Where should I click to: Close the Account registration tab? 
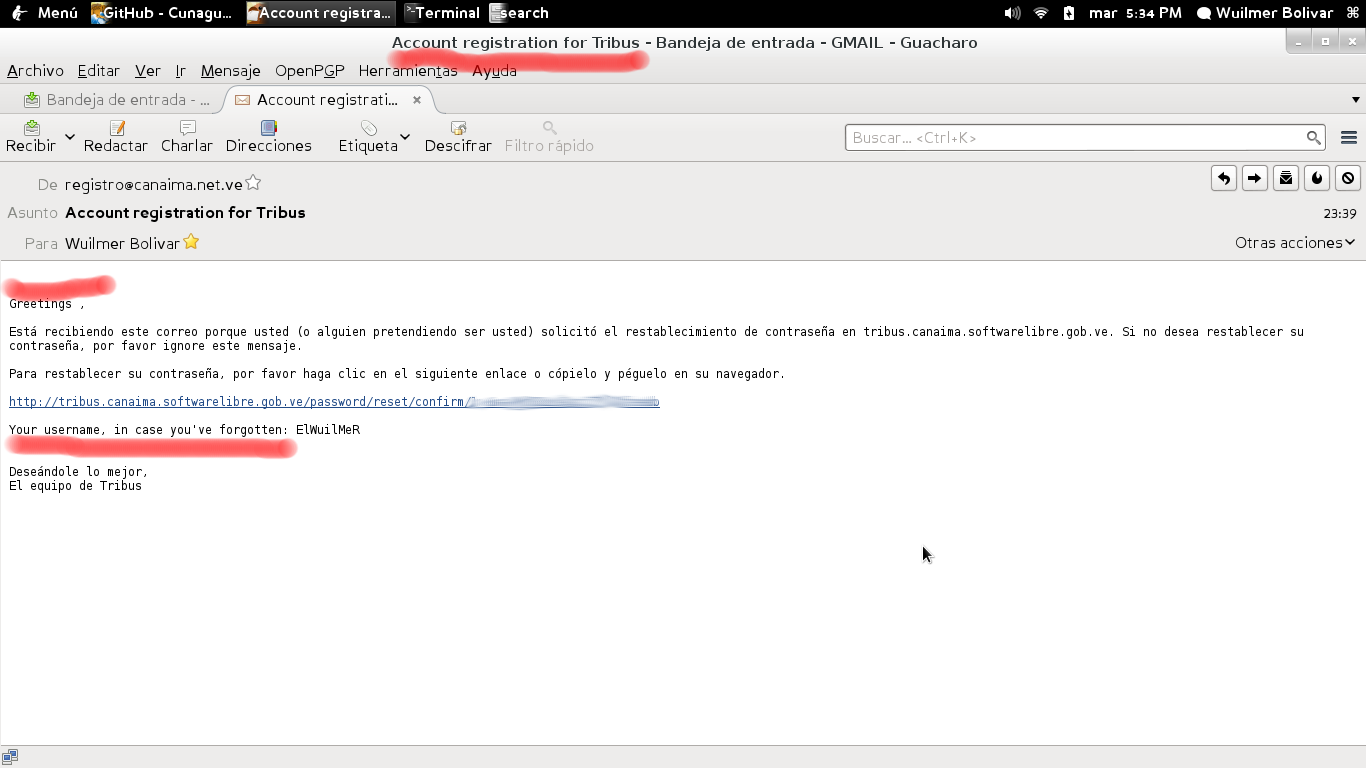(417, 100)
